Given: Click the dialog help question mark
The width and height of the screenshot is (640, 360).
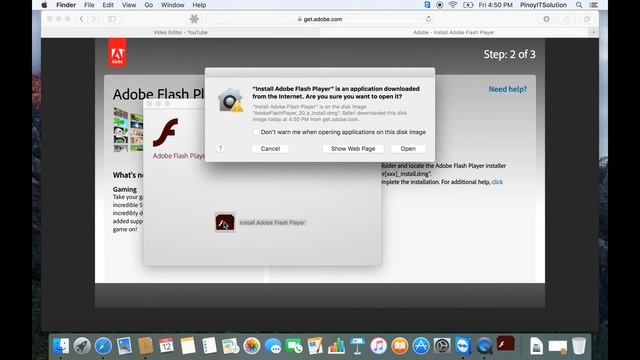Looking at the screenshot, I should click(x=220, y=149).
